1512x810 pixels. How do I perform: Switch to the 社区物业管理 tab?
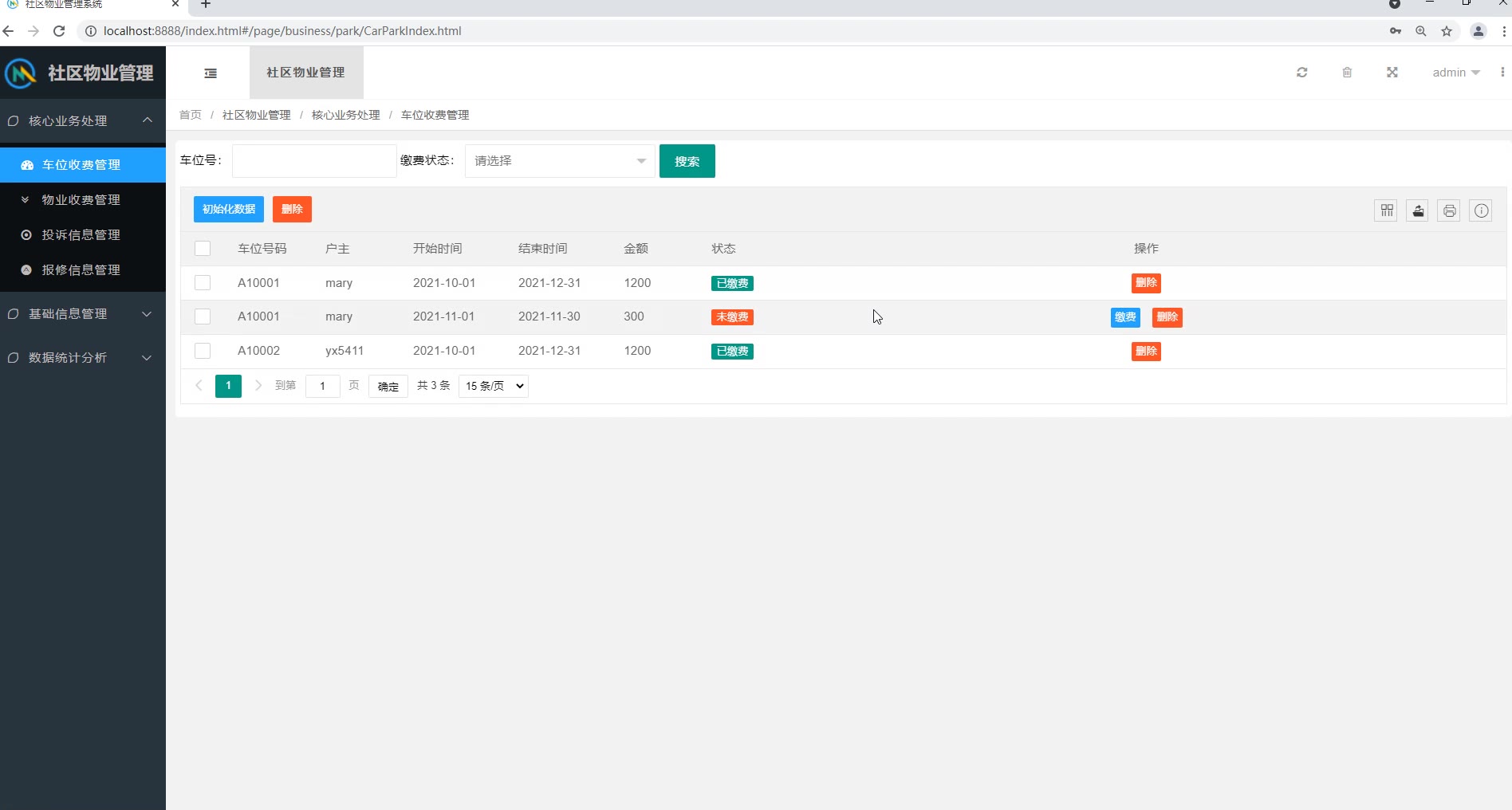[305, 73]
